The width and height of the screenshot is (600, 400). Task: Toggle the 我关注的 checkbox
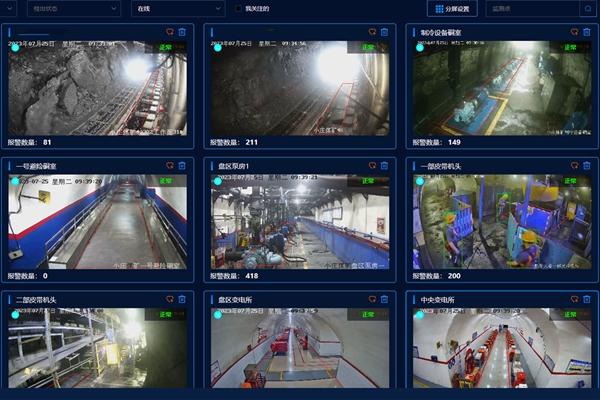coord(237,8)
